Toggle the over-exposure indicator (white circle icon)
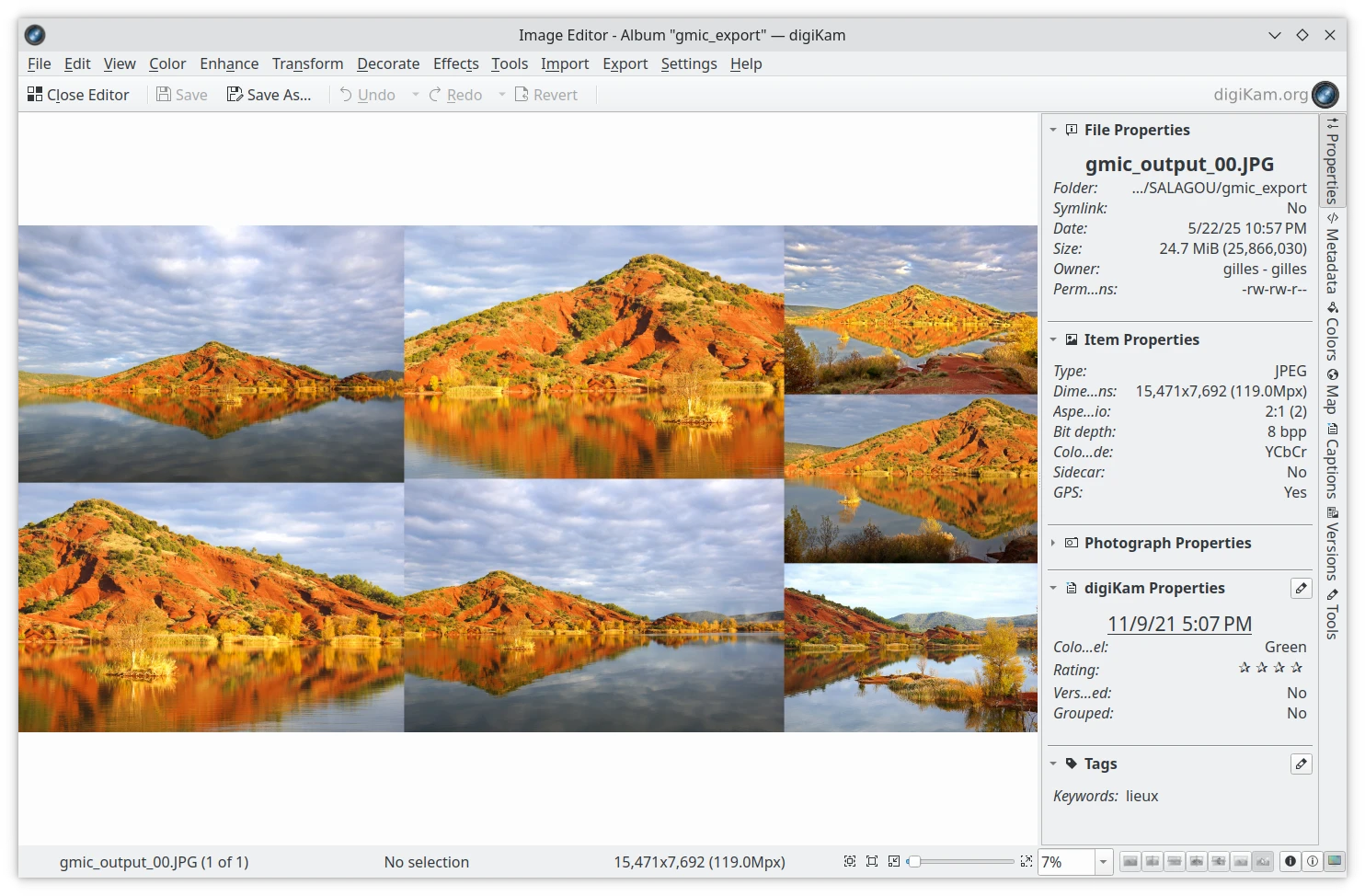The width and height of the screenshot is (1365, 896). [1313, 862]
